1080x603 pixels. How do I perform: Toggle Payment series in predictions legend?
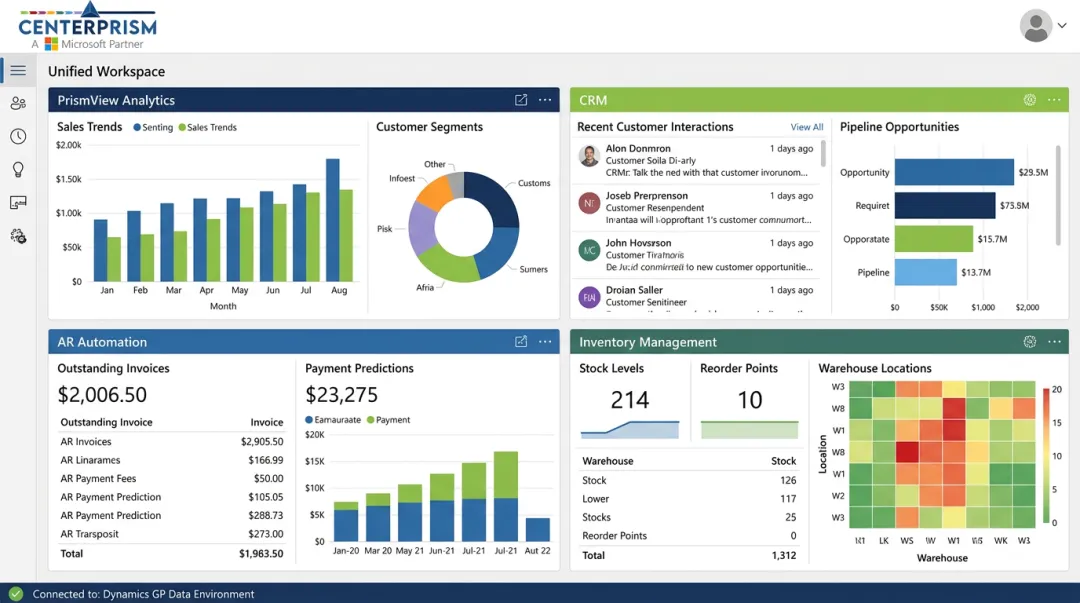click(388, 420)
